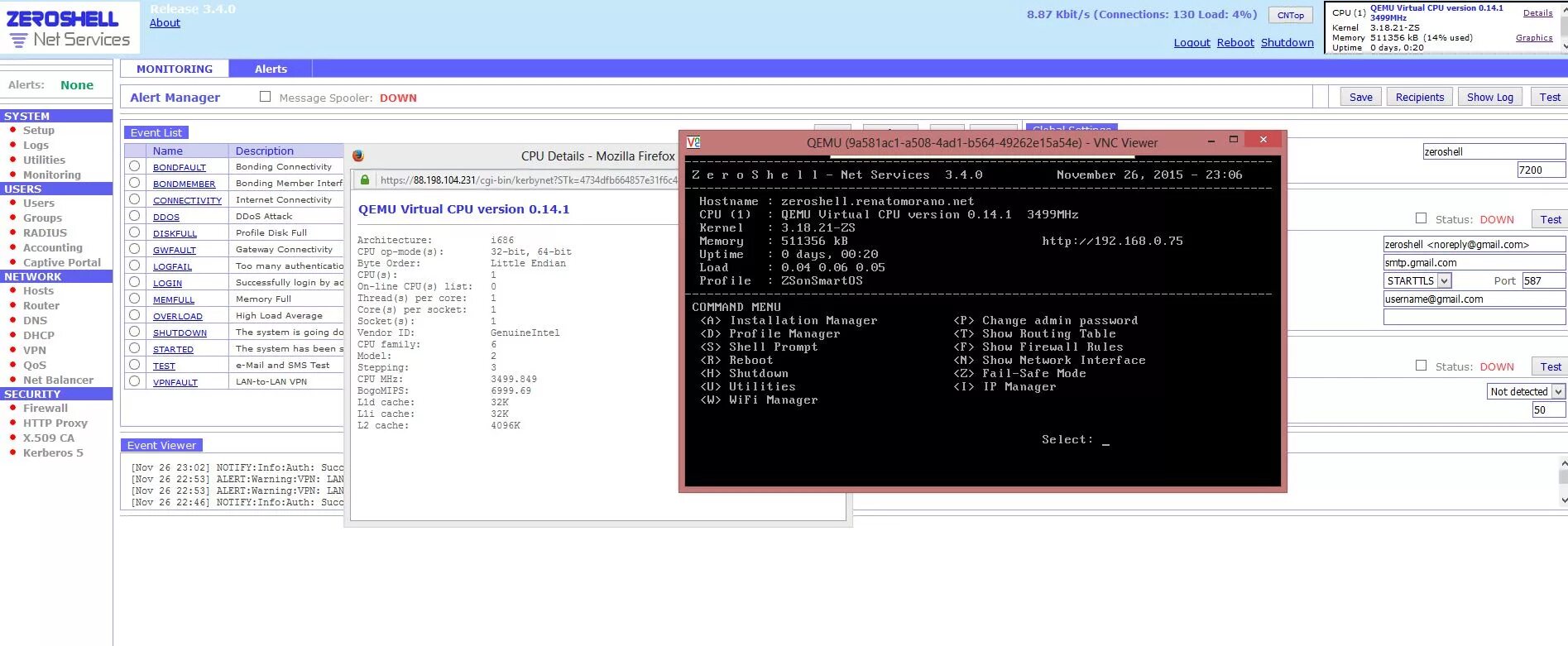Open the GWFAULT event link
The width and height of the screenshot is (1568, 646).
tap(175, 250)
